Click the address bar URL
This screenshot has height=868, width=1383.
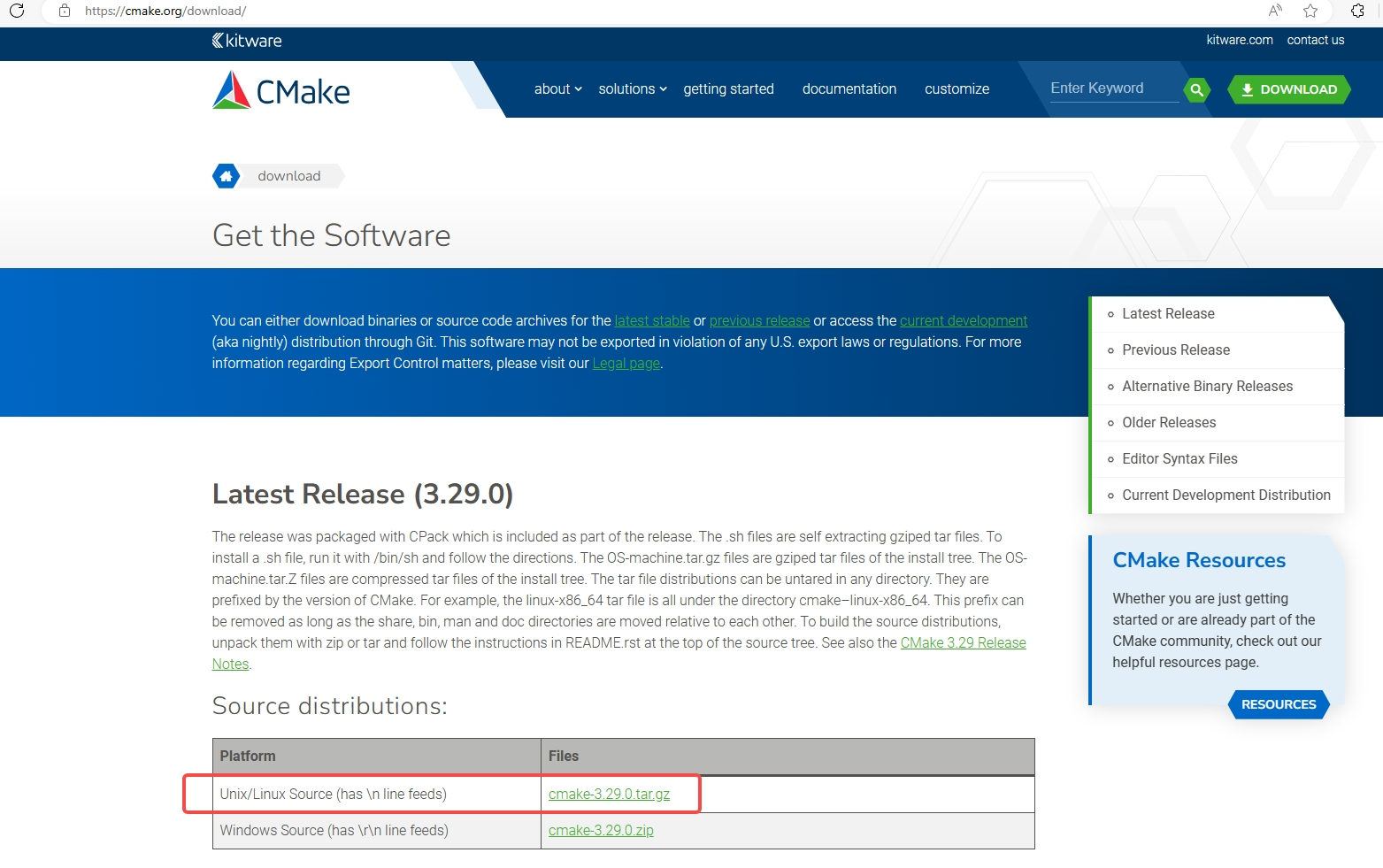[165, 11]
